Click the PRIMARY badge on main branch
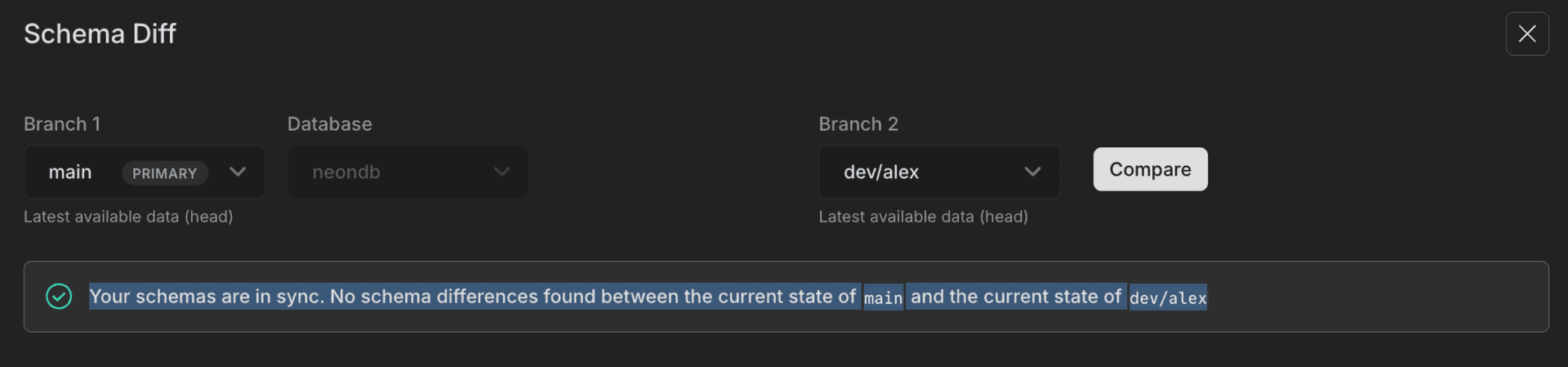The width and height of the screenshot is (1568, 367). click(164, 173)
